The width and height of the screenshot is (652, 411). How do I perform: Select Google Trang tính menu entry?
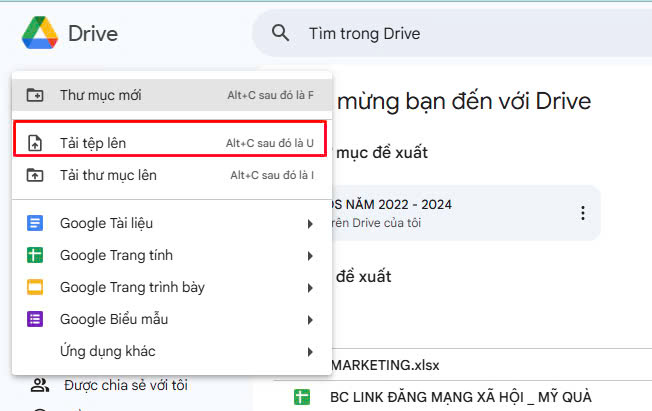click(172, 255)
